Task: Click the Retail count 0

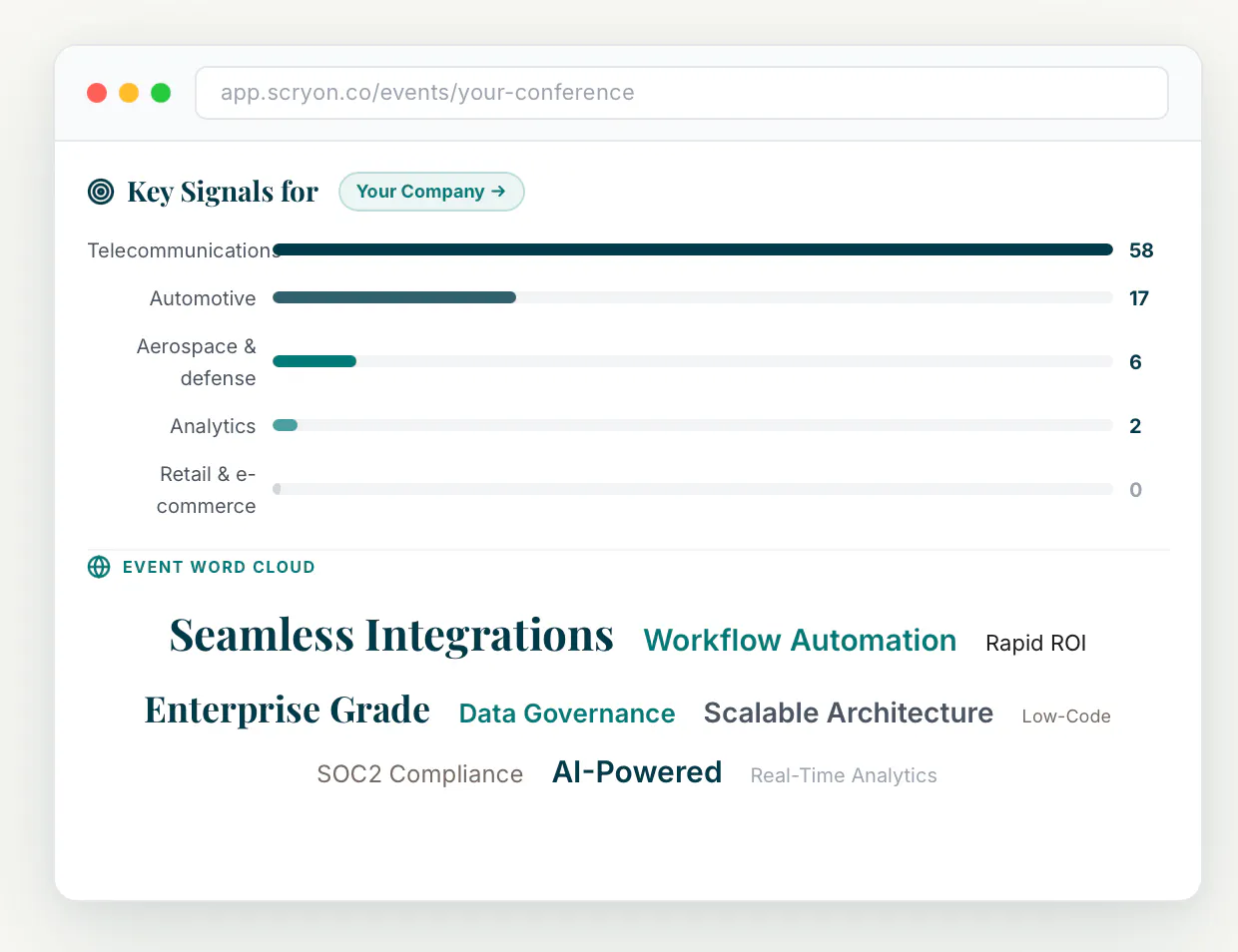Action: 1135,490
